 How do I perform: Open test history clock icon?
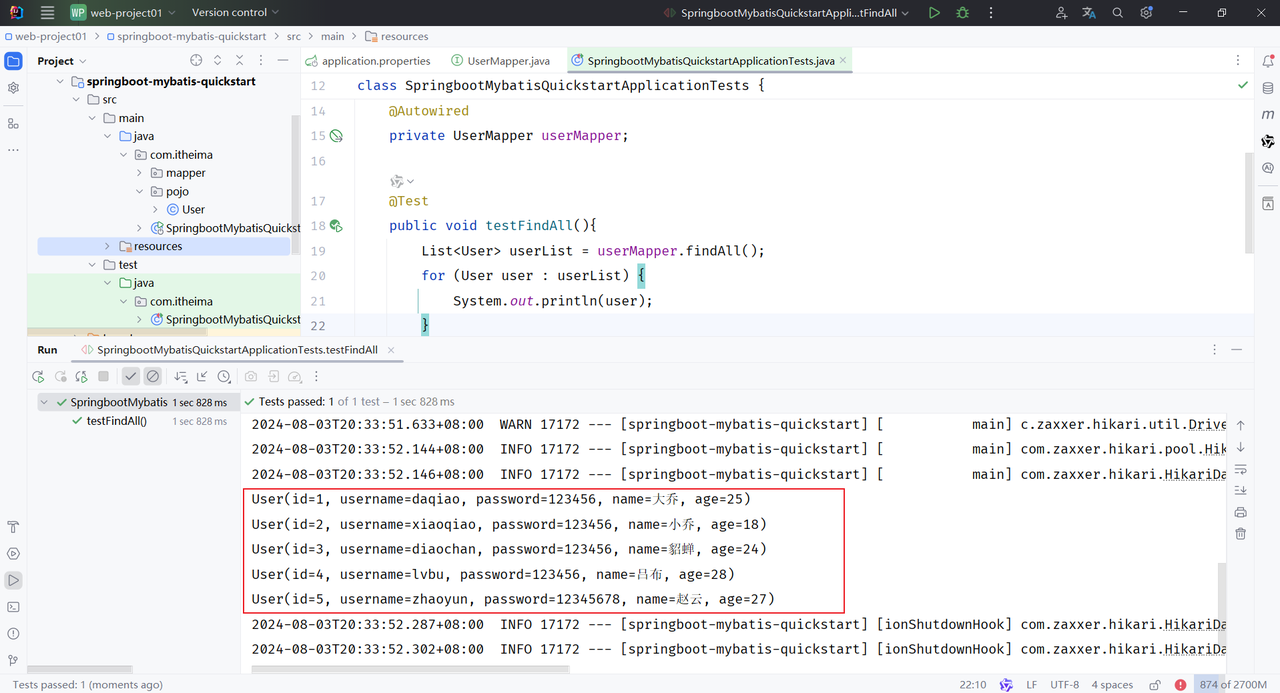coord(224,377)
